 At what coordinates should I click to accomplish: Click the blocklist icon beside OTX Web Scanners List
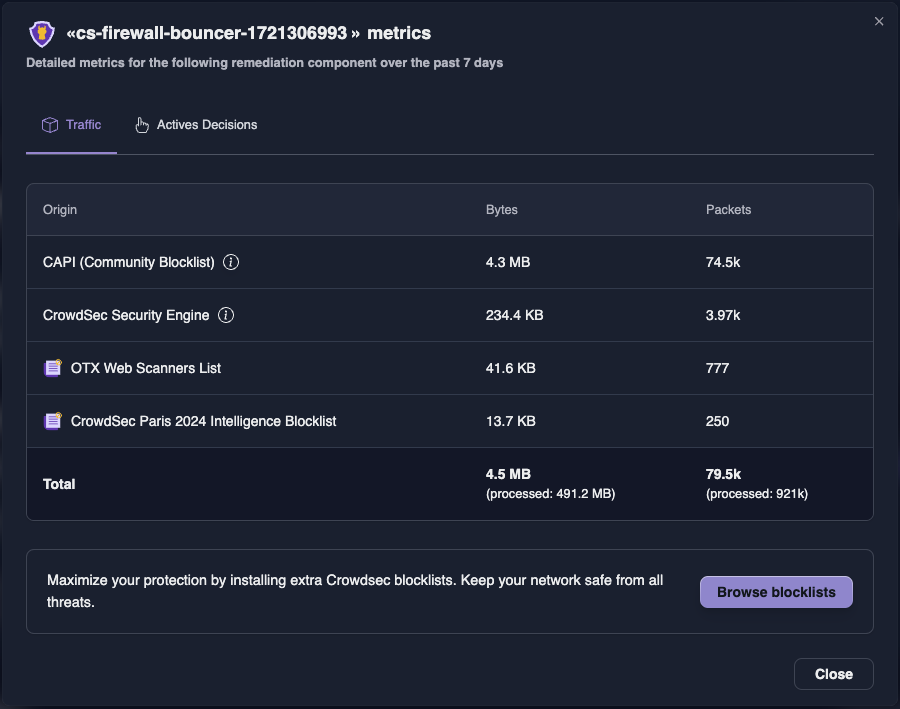point(52,368)
